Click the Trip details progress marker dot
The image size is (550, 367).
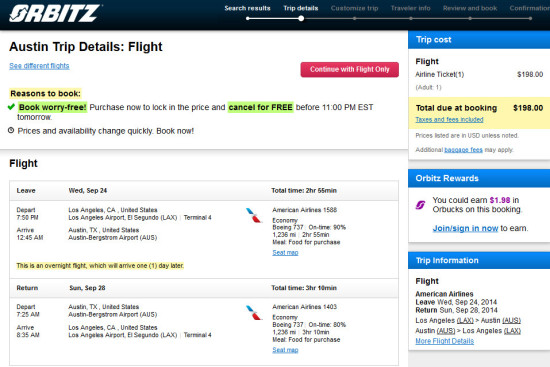[301, 19]
